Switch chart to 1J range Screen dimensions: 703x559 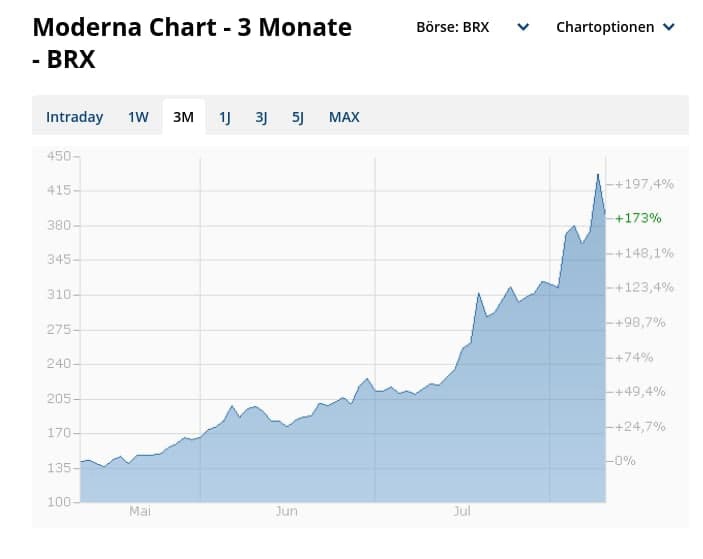[225, 117]
